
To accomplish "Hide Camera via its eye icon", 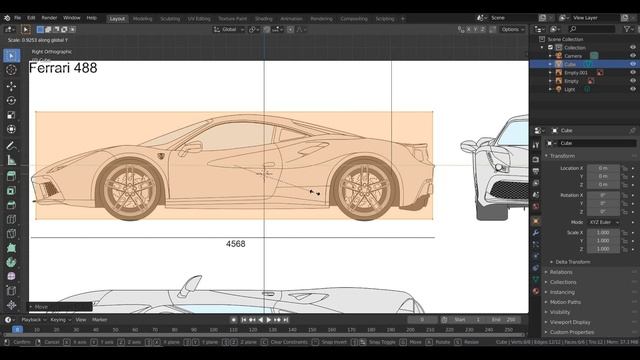I will (633, 56).
